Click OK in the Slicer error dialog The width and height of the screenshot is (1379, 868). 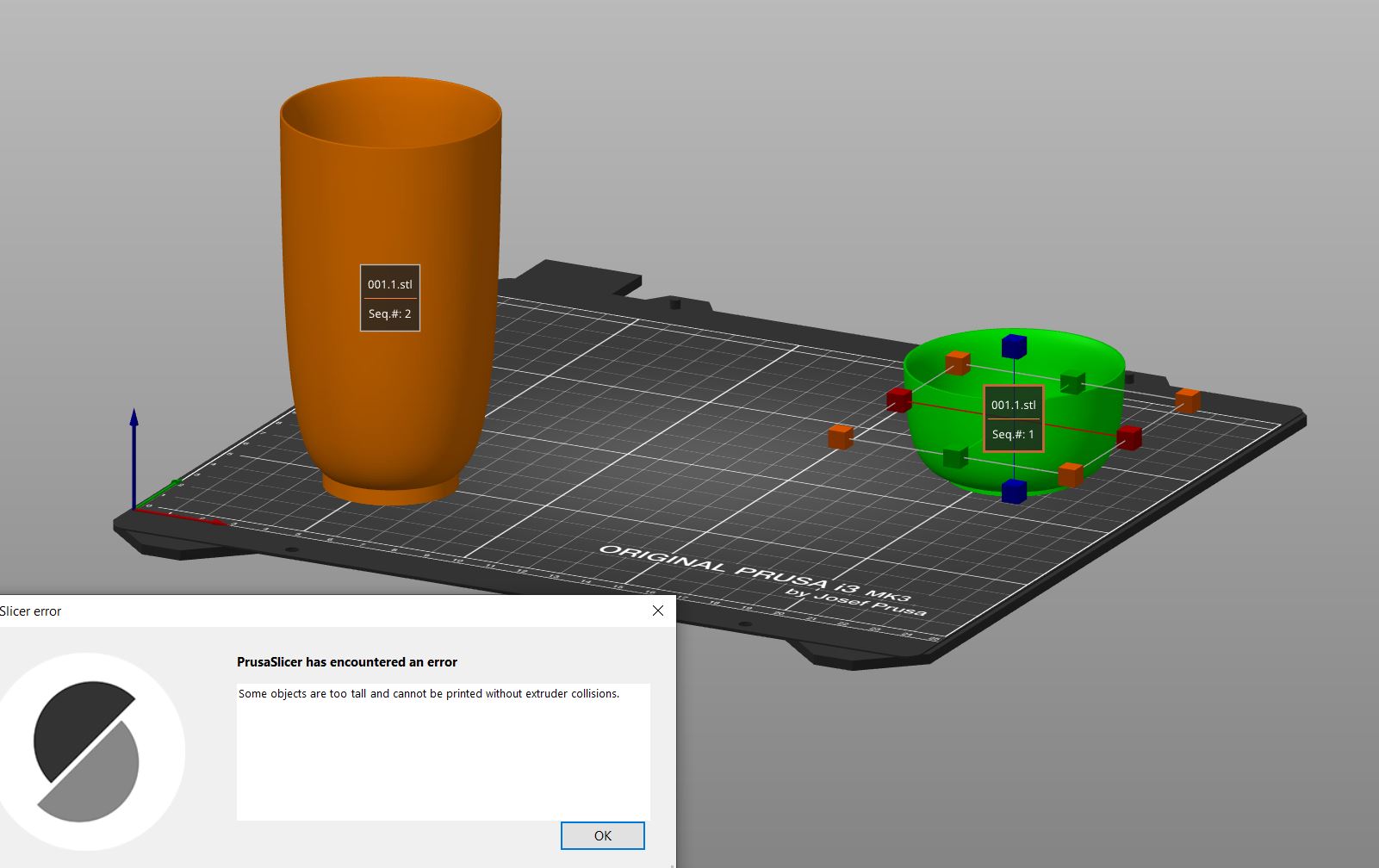(x=602, y=835)
